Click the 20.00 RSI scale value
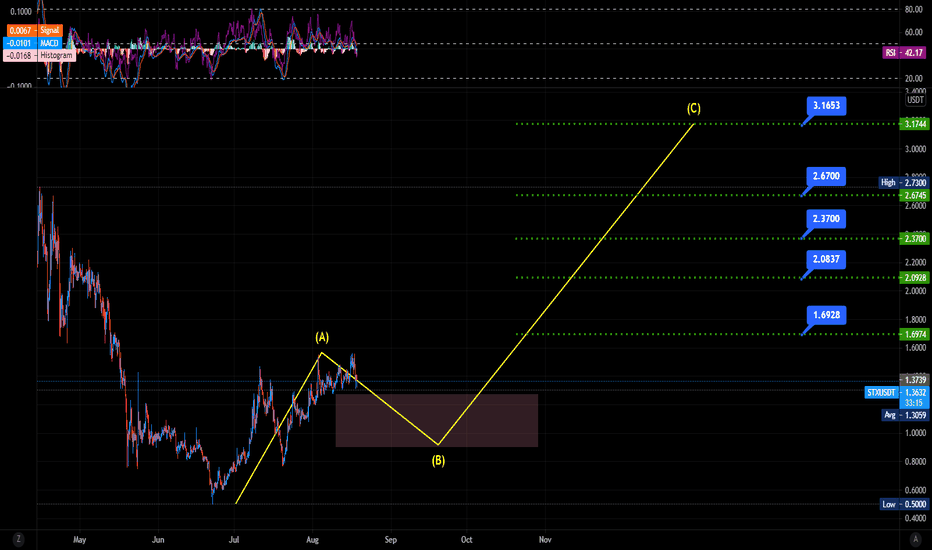 [x=914, y=78]
